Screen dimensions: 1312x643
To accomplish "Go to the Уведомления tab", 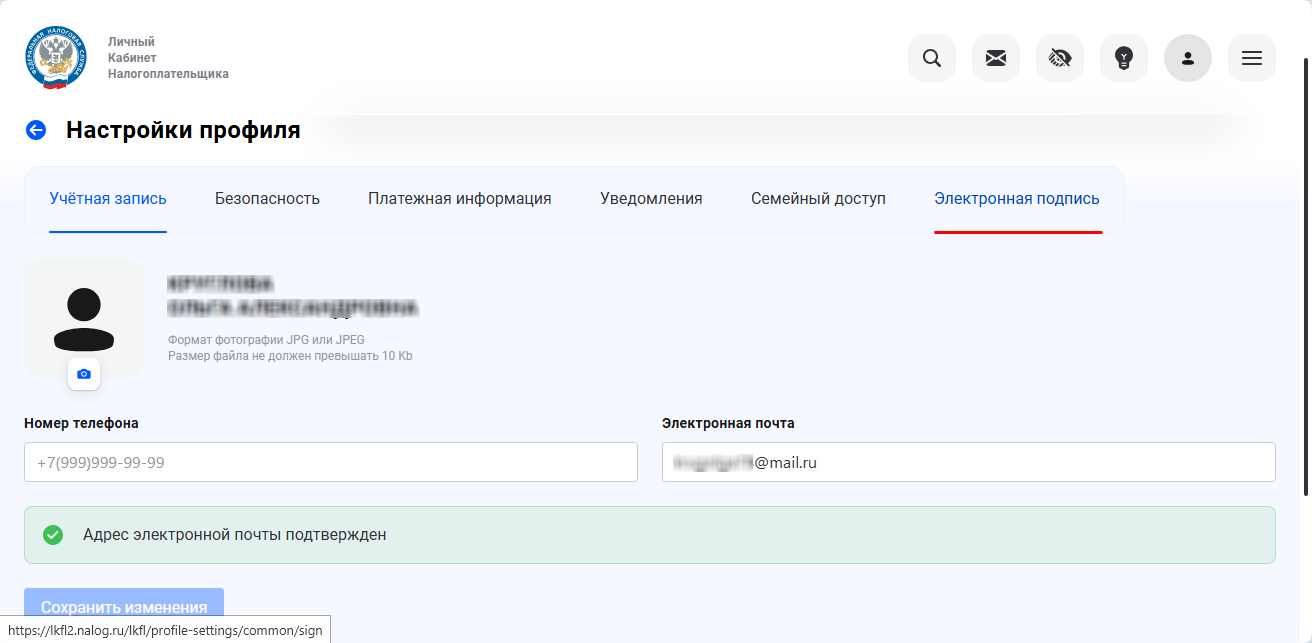I will (651, 199).
